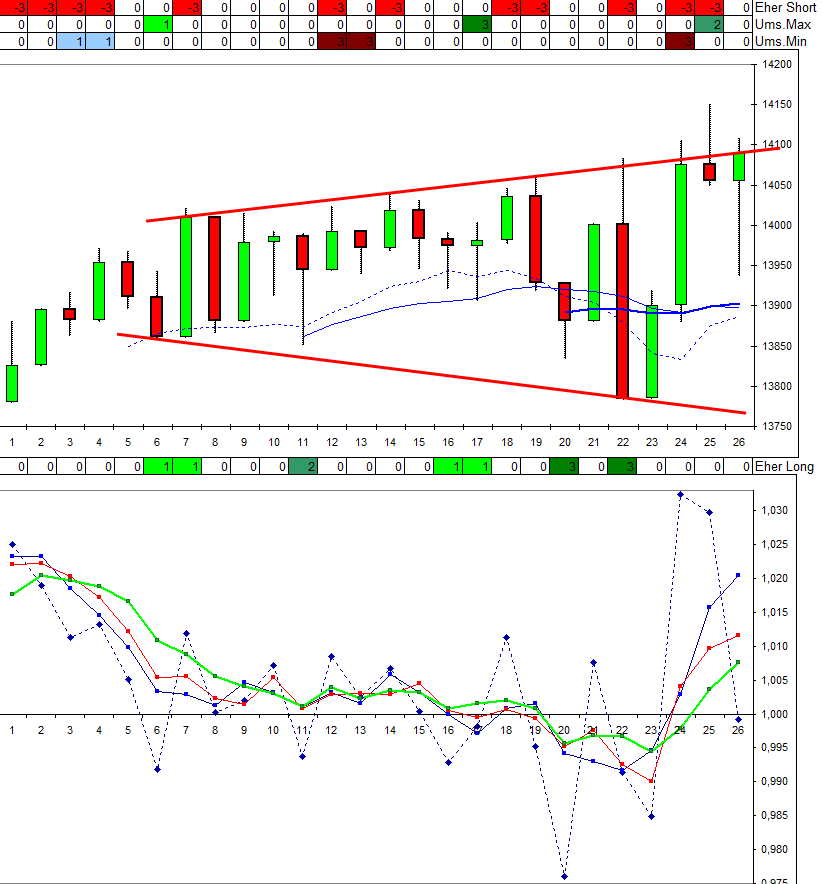Select the dark green "3" cell in Ums.Max row
This screenshot has height=884, width=822.
477,24
